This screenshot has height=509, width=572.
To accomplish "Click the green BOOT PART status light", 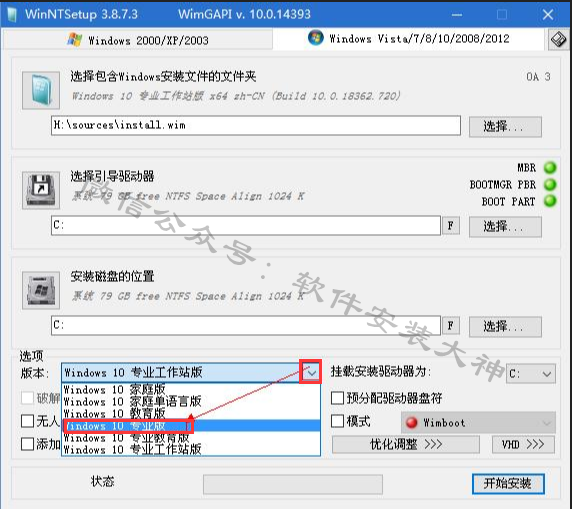I will click(550, 201).
